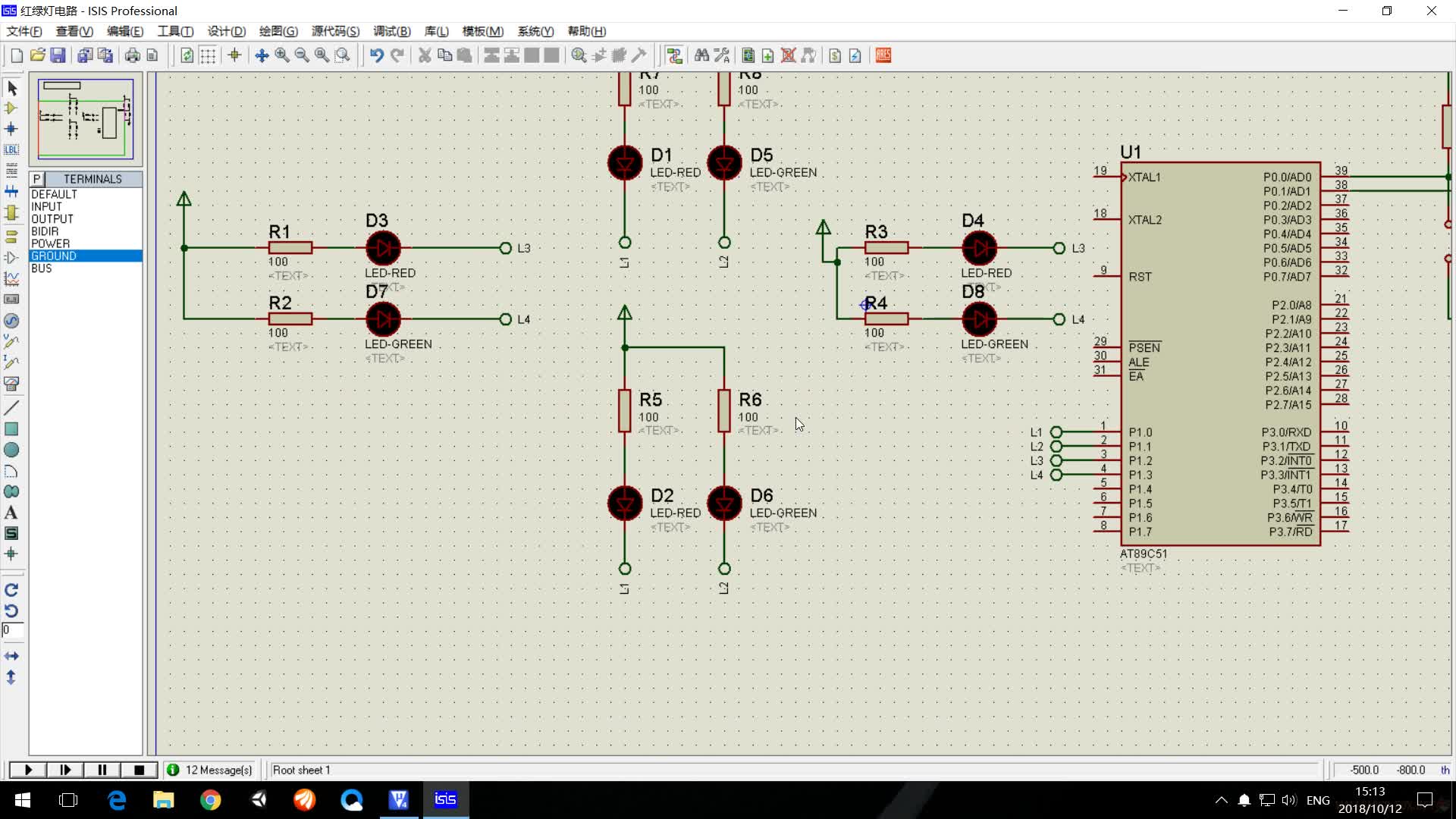Click the overview map thumbnail
Screen dimensions: 1456x819
[x=86, y=119]
